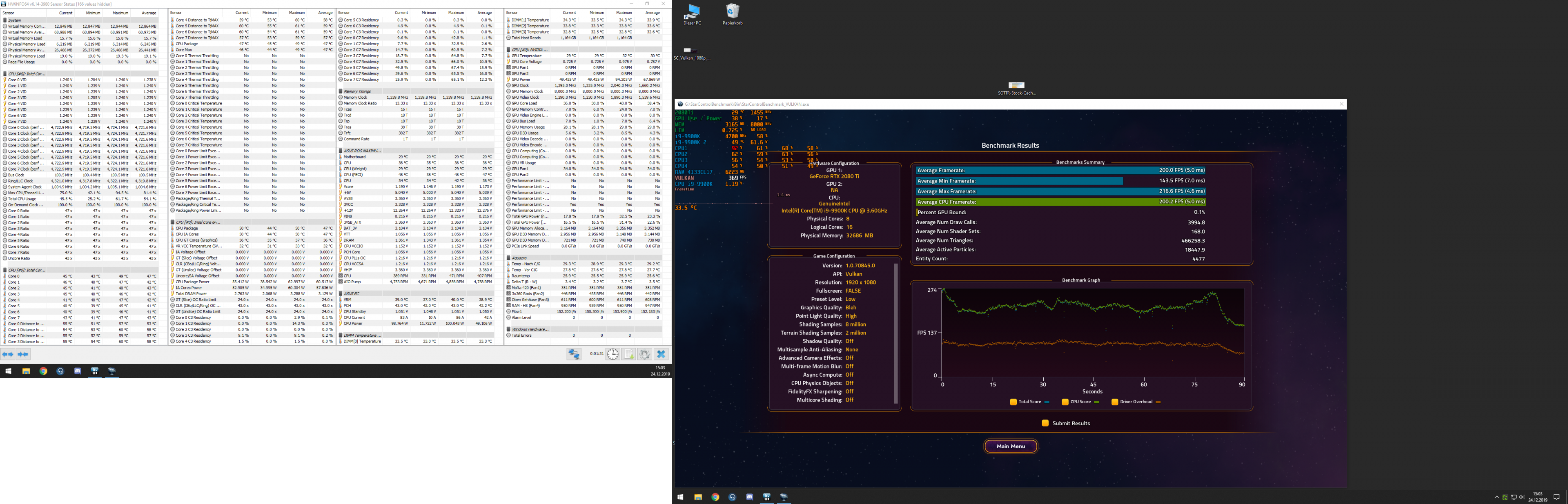Screen dimensions: 1568x504
Task: Click the blue X close sensors icon
Action: [x=661, y=354]
